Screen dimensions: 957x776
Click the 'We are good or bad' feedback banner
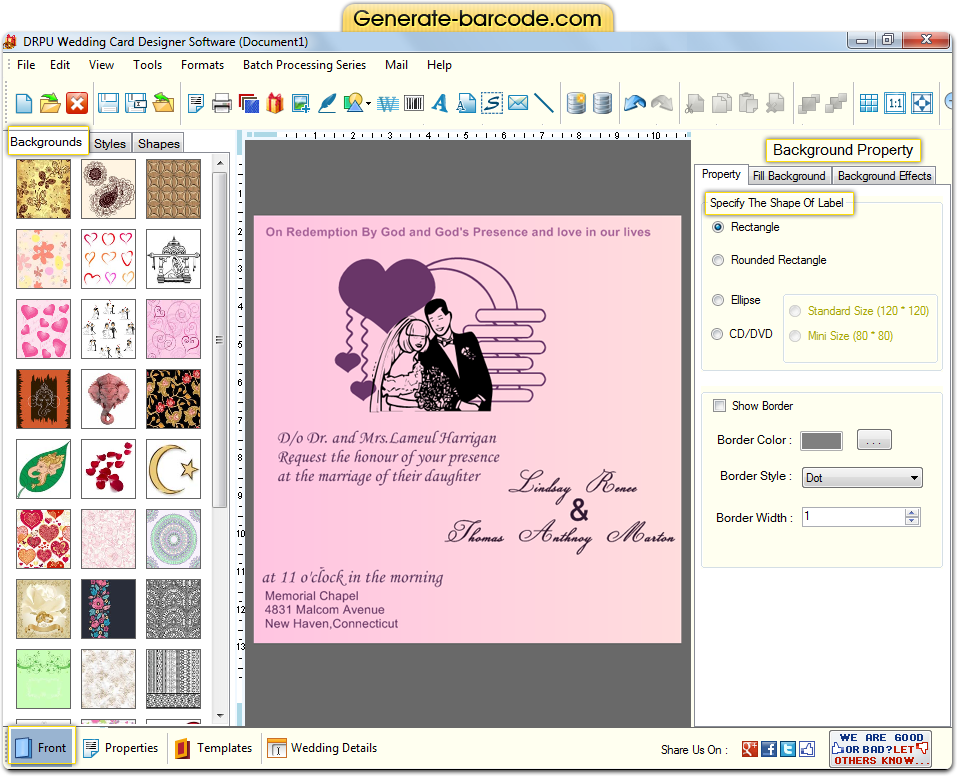point(880,749)
